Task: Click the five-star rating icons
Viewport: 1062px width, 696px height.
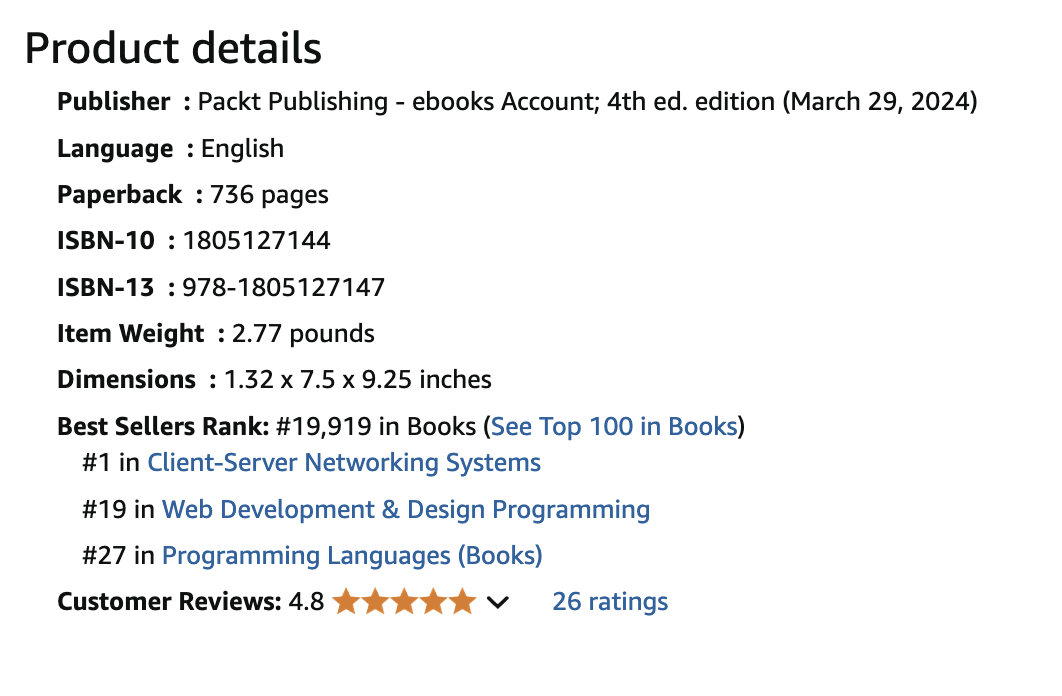Action: (x=404, y=601)
